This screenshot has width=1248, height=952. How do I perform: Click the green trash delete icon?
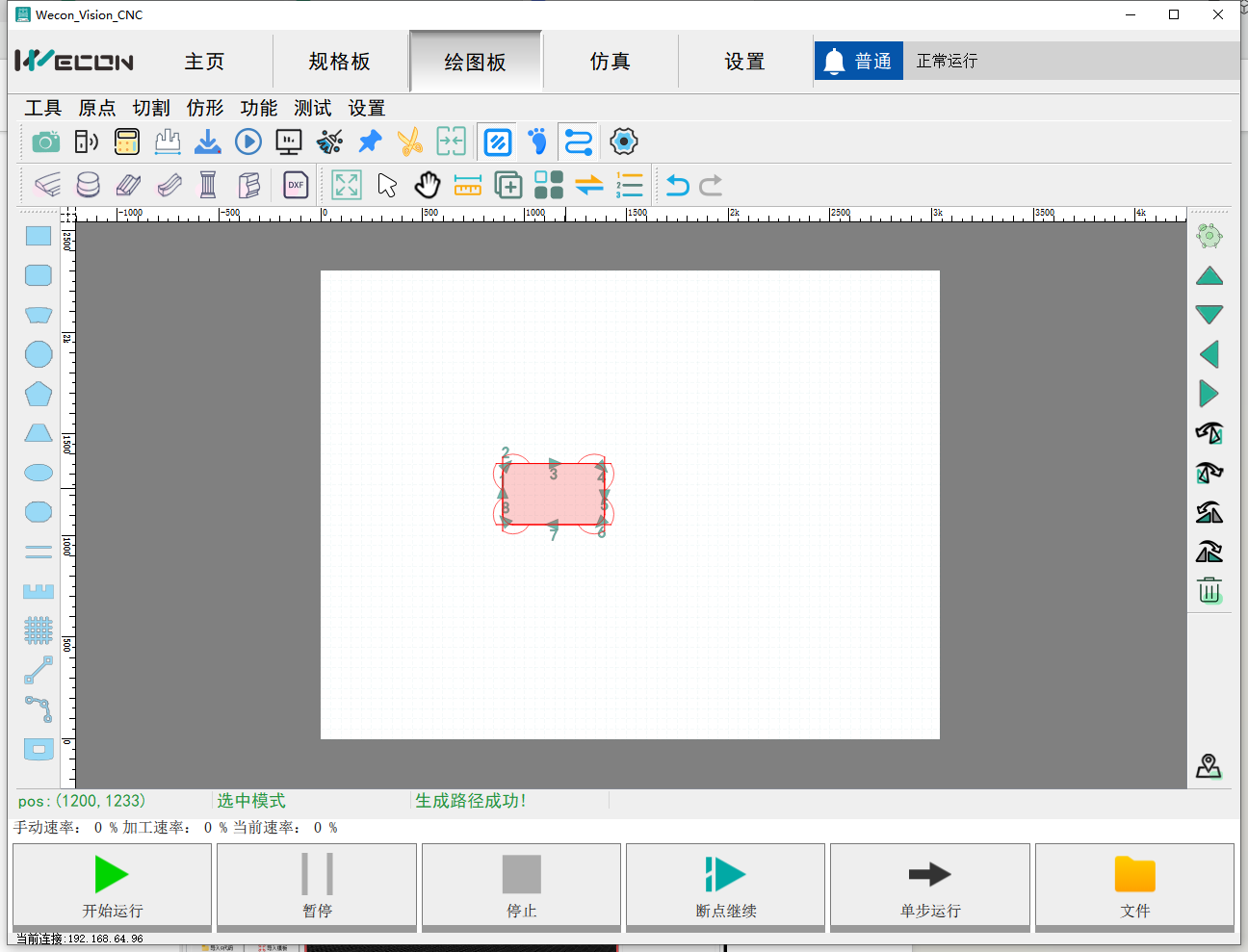click(x=1209, y=590)
